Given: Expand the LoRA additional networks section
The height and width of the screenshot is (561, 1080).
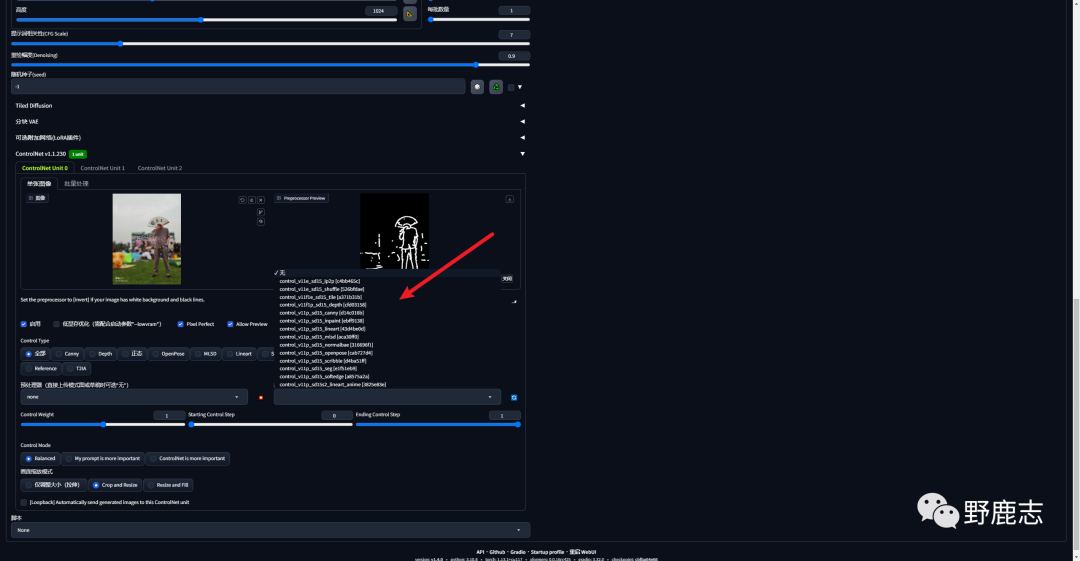Looking at the screenshot, I should click(x=270, y=137).
